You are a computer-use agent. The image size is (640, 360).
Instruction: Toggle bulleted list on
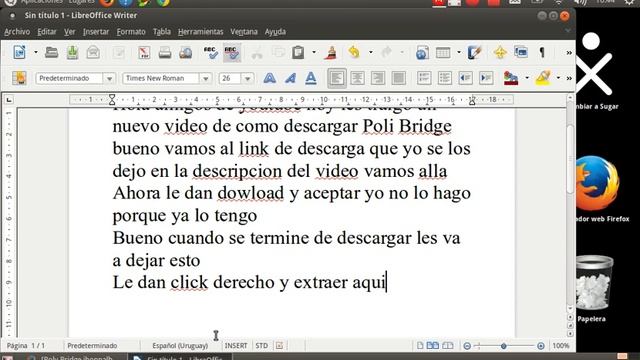point(444,78)
